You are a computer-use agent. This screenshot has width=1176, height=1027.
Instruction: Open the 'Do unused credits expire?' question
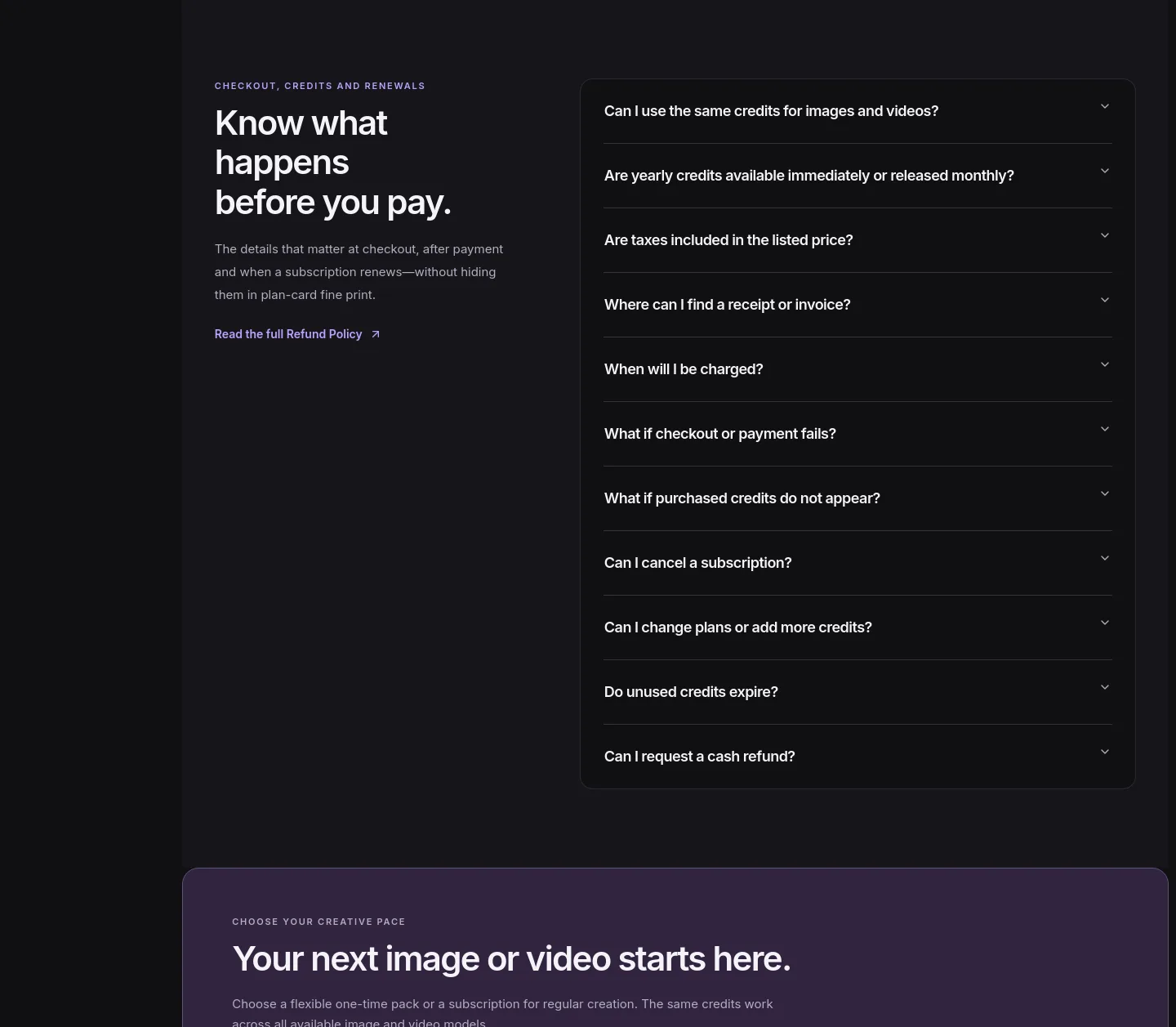coord(857,692)
